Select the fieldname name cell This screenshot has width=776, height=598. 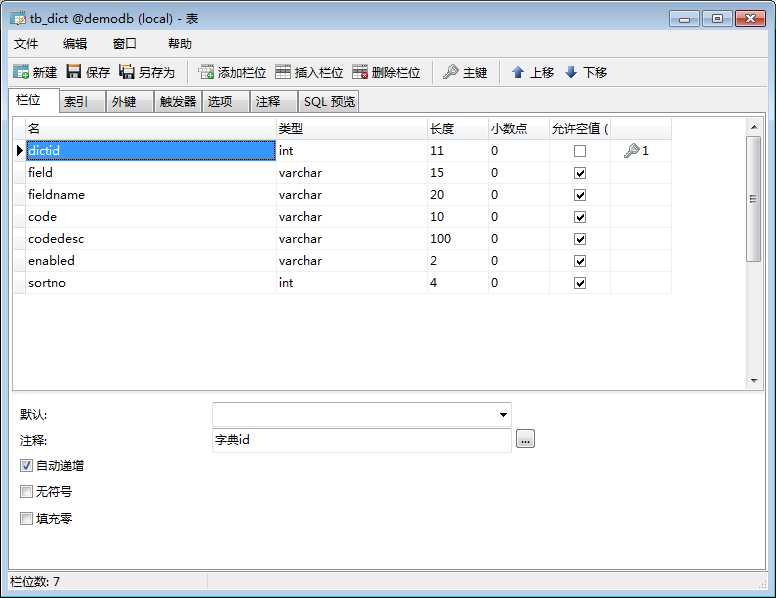click(150, 195)
